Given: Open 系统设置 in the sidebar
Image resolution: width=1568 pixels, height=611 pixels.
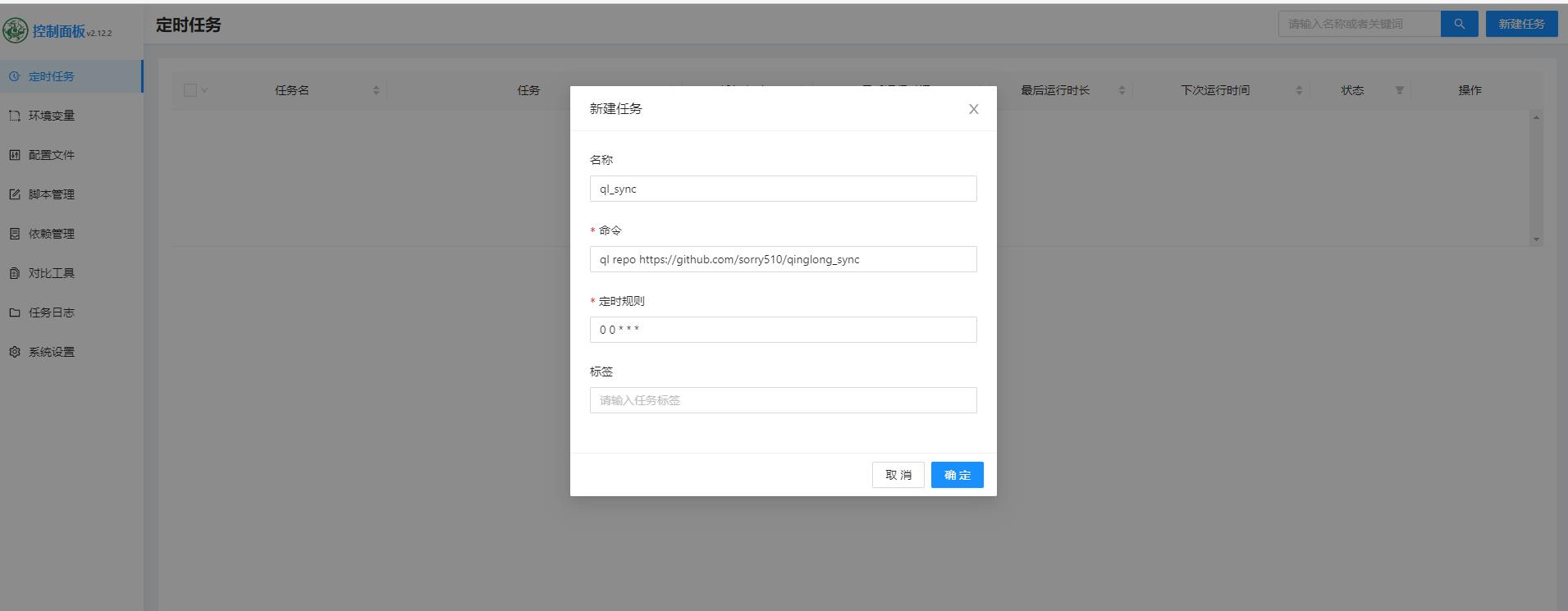Looking at the screenshot, I should pos(71,352).
